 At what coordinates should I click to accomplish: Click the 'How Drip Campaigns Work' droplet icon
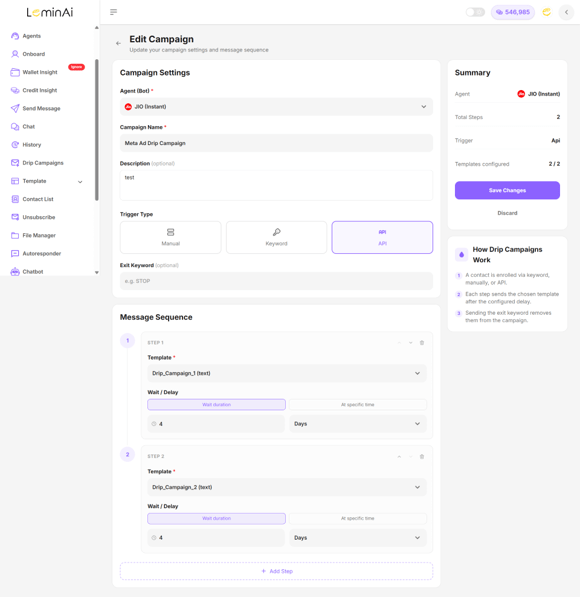point(462,255)
